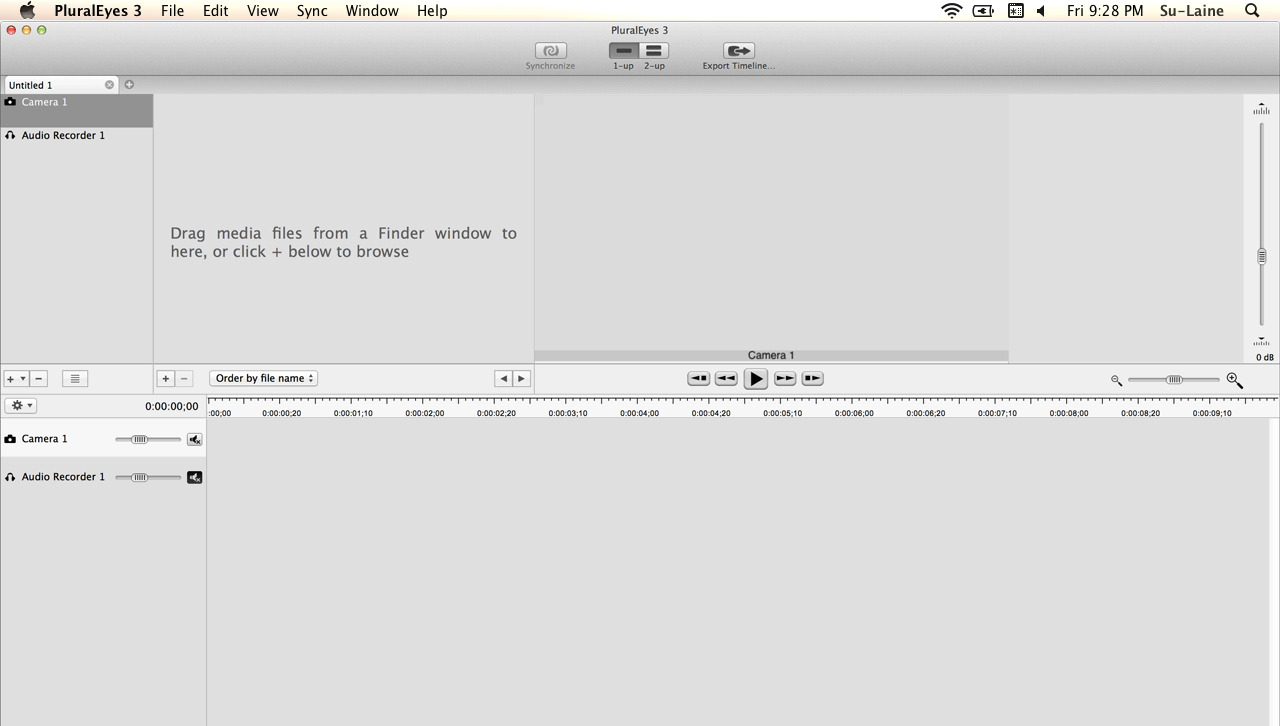The width and height of the screenshot is (1280, 726).
Task: Open the gear settings dropdown
Action: [21, 406]
